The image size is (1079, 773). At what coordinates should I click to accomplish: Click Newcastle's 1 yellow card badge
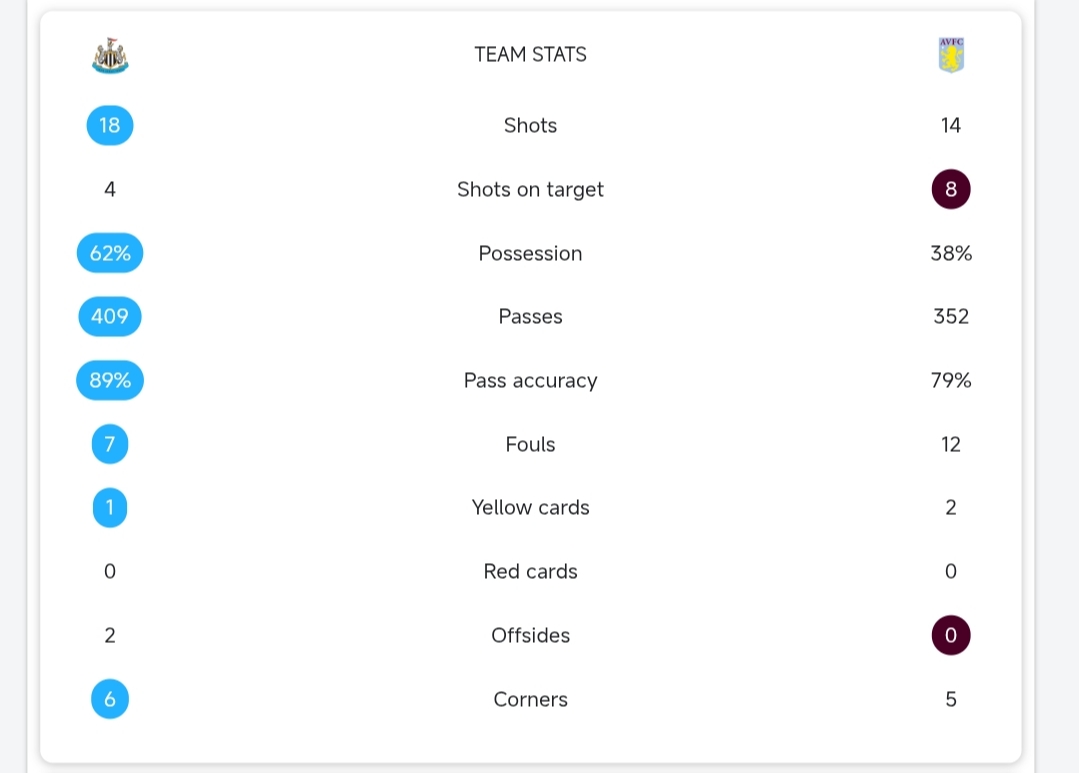click(110, 507)
